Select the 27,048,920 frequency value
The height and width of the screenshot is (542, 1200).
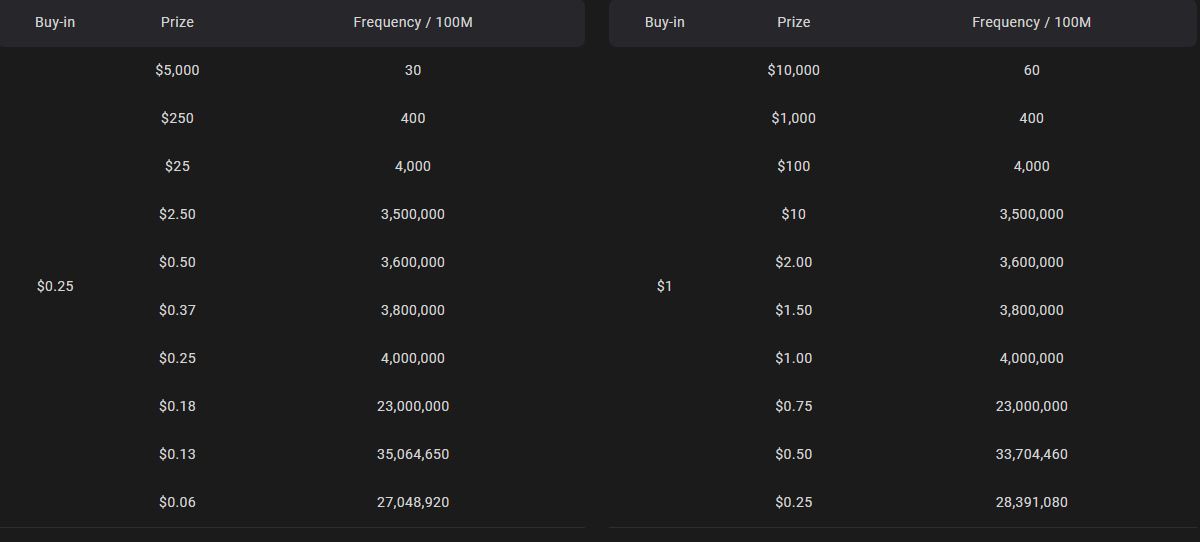413,502
